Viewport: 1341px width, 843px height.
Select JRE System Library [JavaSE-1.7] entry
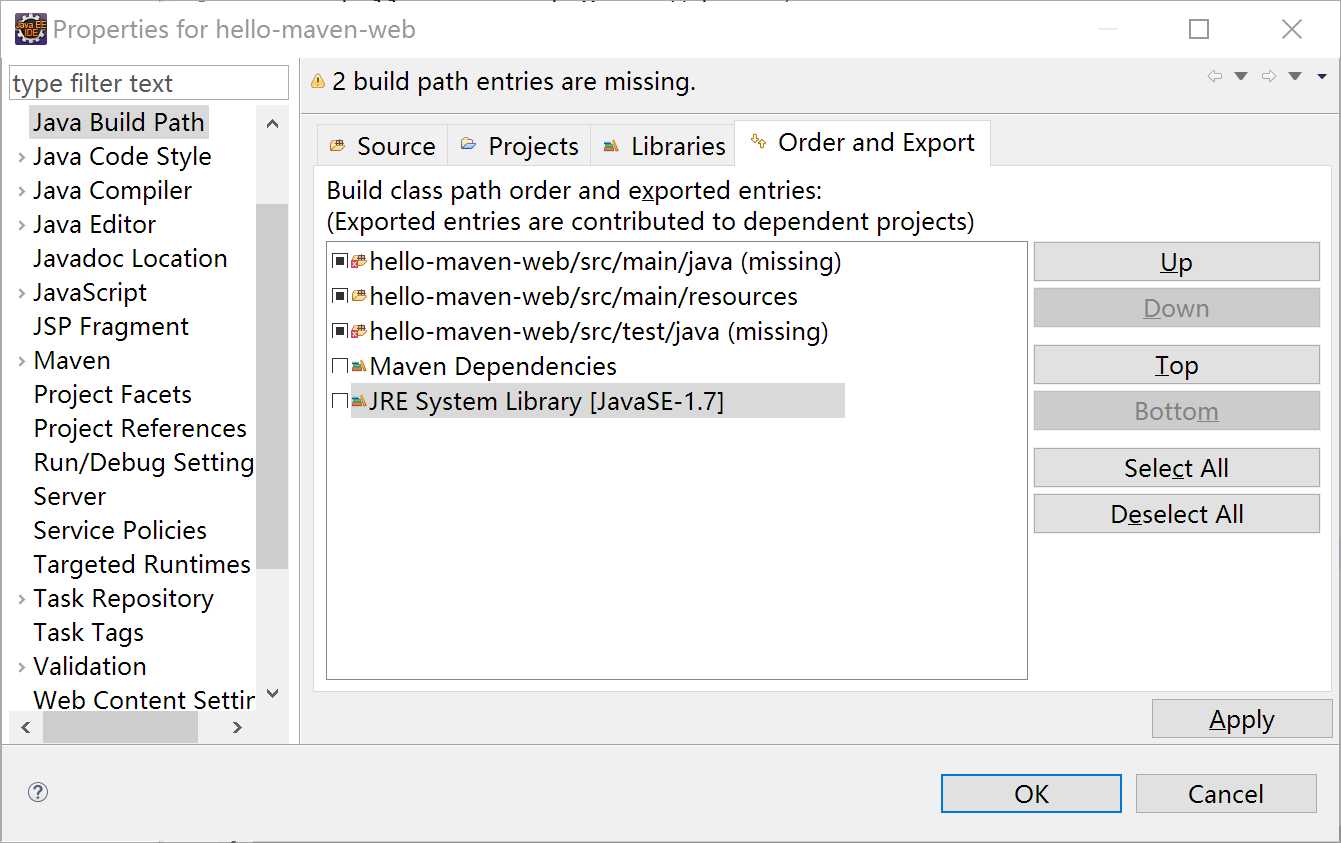546,402
